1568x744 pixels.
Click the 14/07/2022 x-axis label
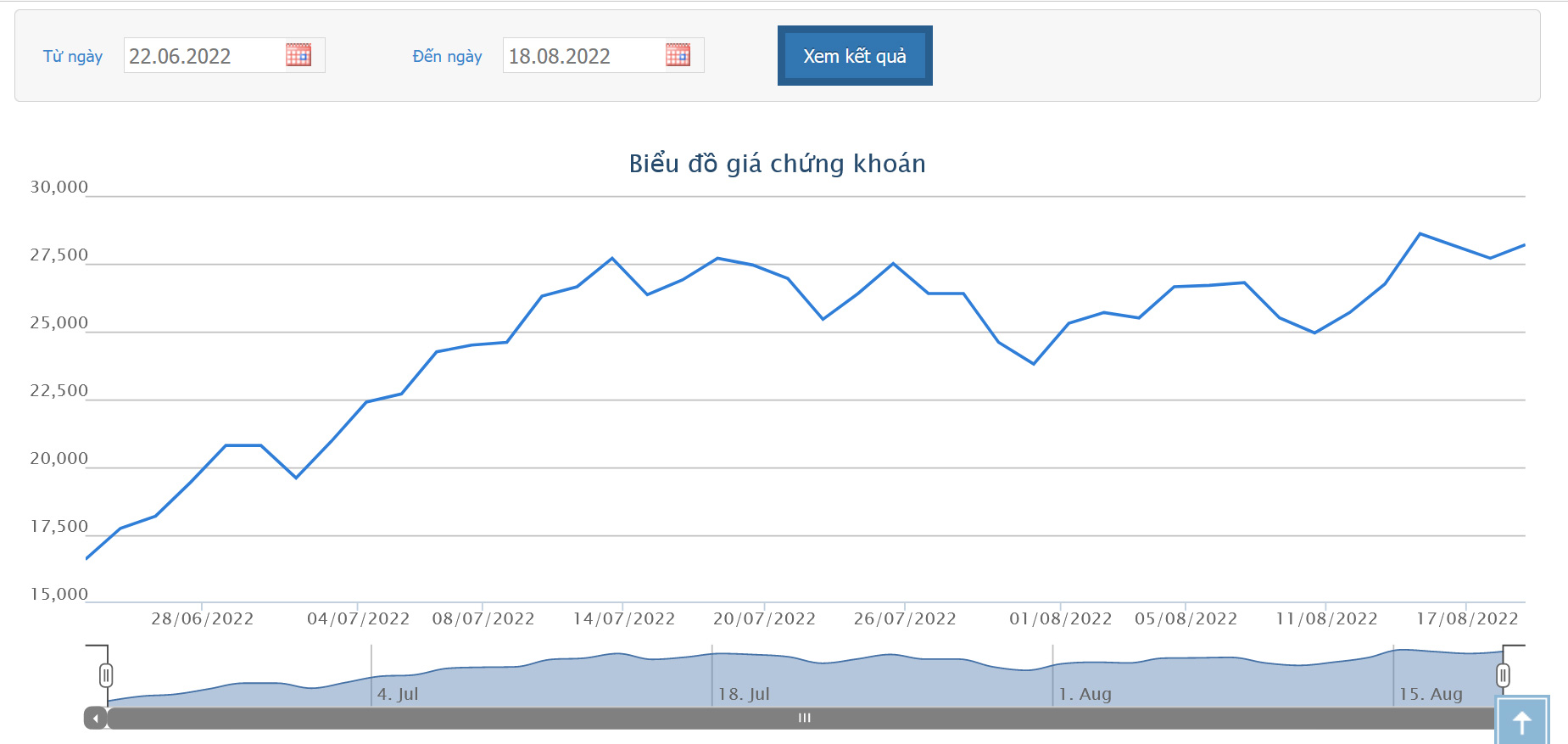click(x=624, y=618)
